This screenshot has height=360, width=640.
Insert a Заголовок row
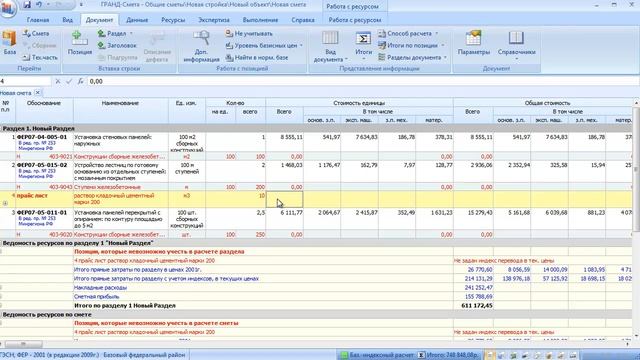coord(117,46)
